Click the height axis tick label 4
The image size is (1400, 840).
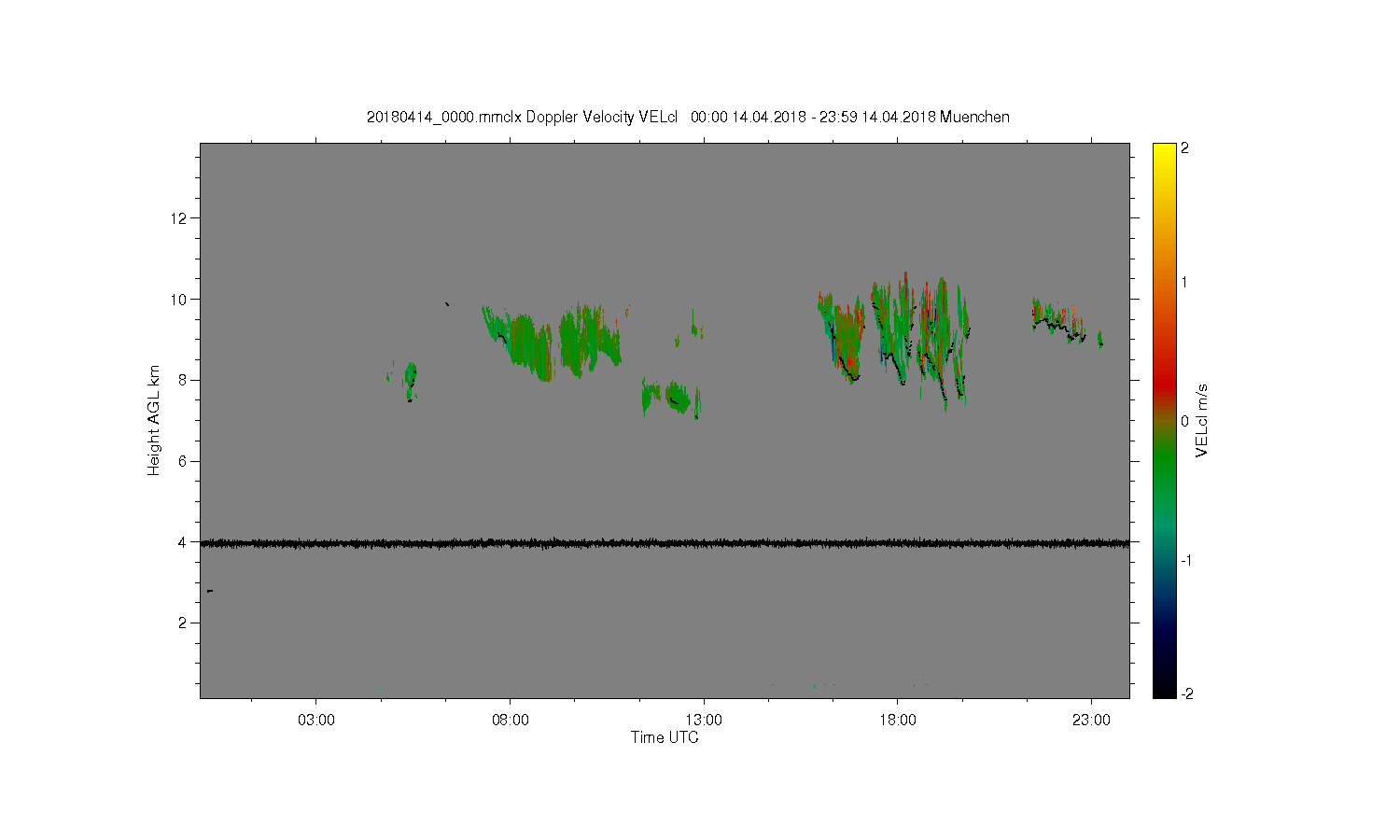(x=185, y=542)
